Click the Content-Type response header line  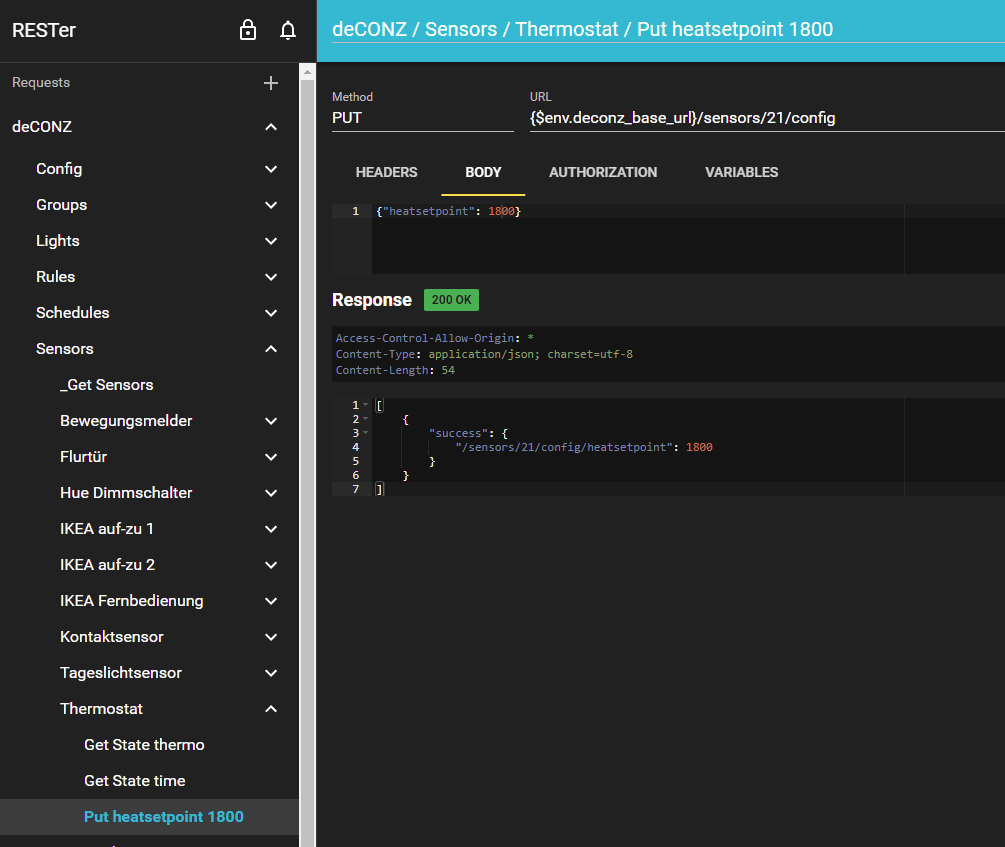pyautogui.click(x=484, y=355)
